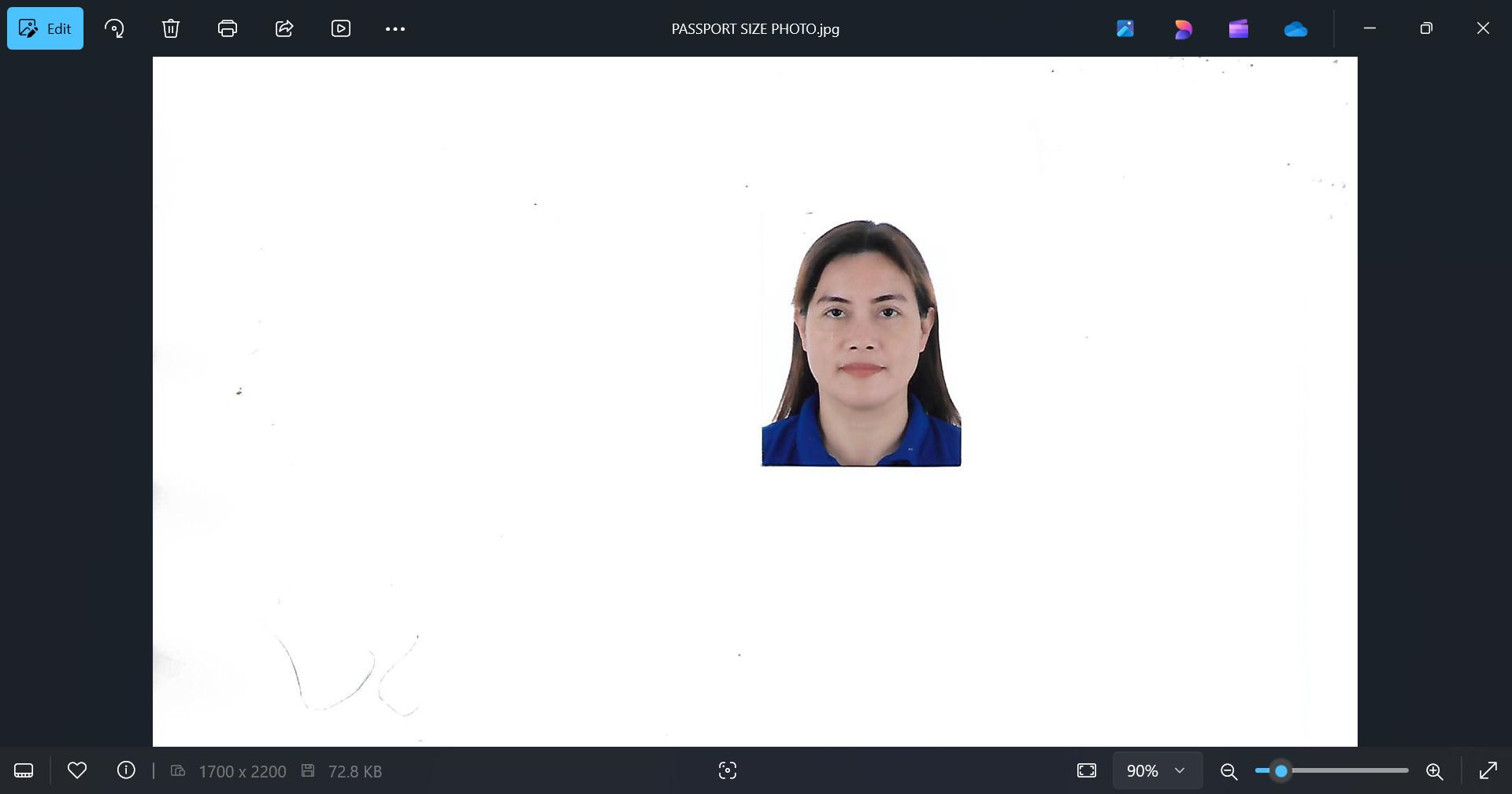1512x794 pixels.
Task: Scan text using the center status icon
Action: (x=728, y=770)
